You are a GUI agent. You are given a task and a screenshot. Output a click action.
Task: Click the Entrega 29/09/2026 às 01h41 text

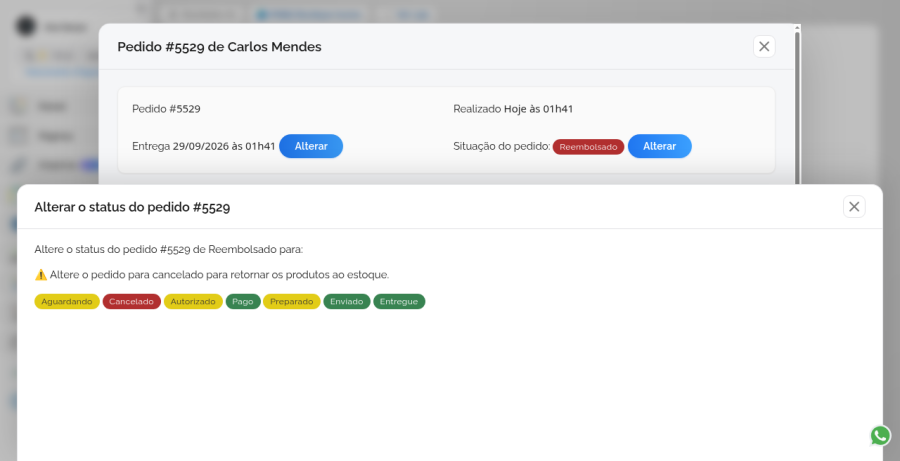click(204, 146)
